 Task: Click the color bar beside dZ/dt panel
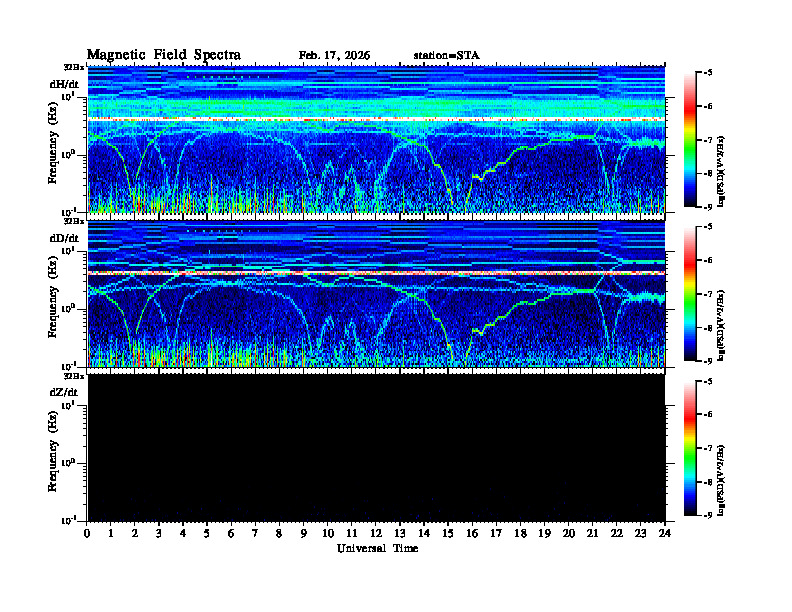click(x=690, y=448)
